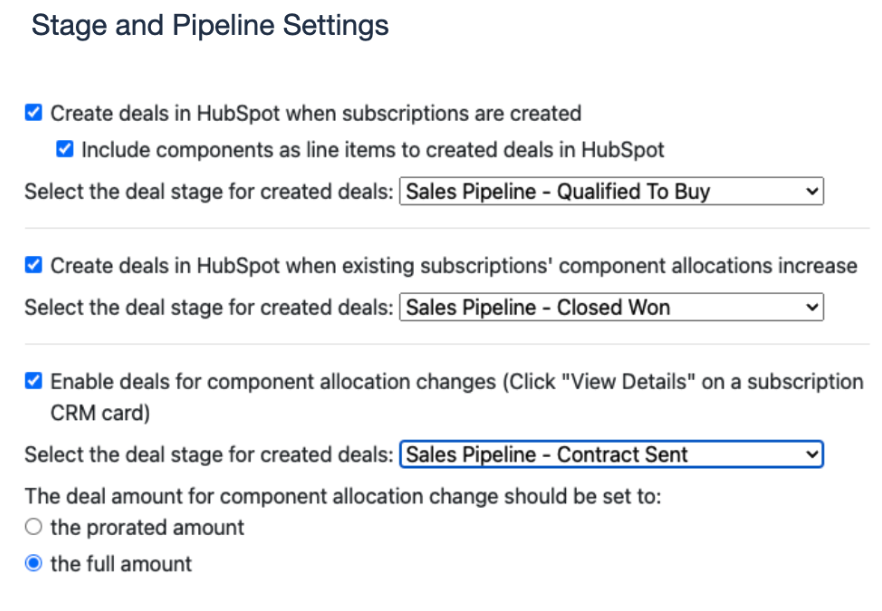Open the Sales Pipeline - Contract Sent dropdown
Viewport: 882px width, 611px height.
click(610, 455)
